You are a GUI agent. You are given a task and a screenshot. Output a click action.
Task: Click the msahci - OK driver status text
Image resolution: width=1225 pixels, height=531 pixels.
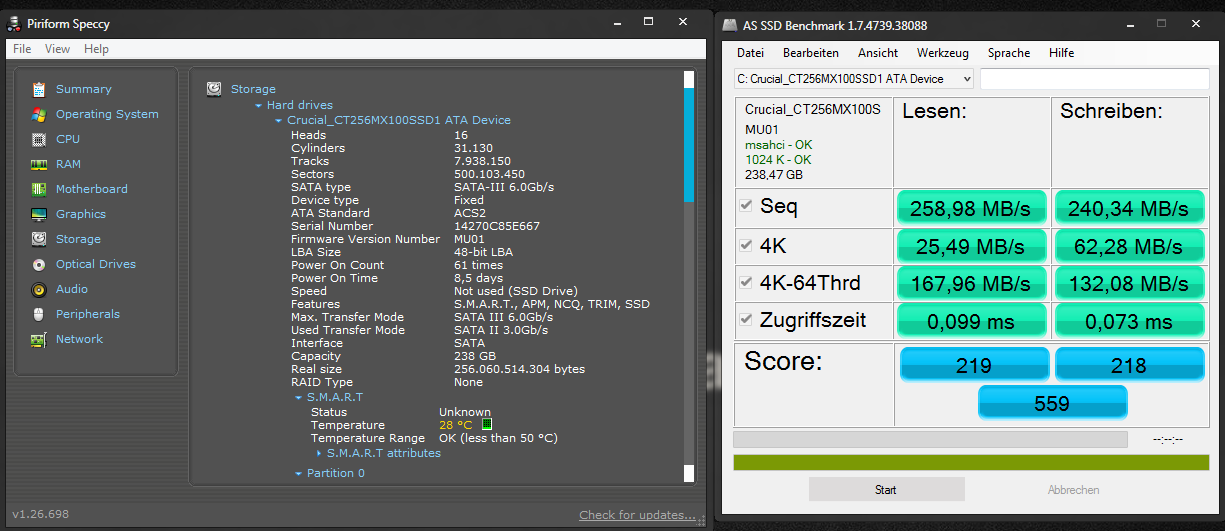pyautogui.click(x=779, y=145)
